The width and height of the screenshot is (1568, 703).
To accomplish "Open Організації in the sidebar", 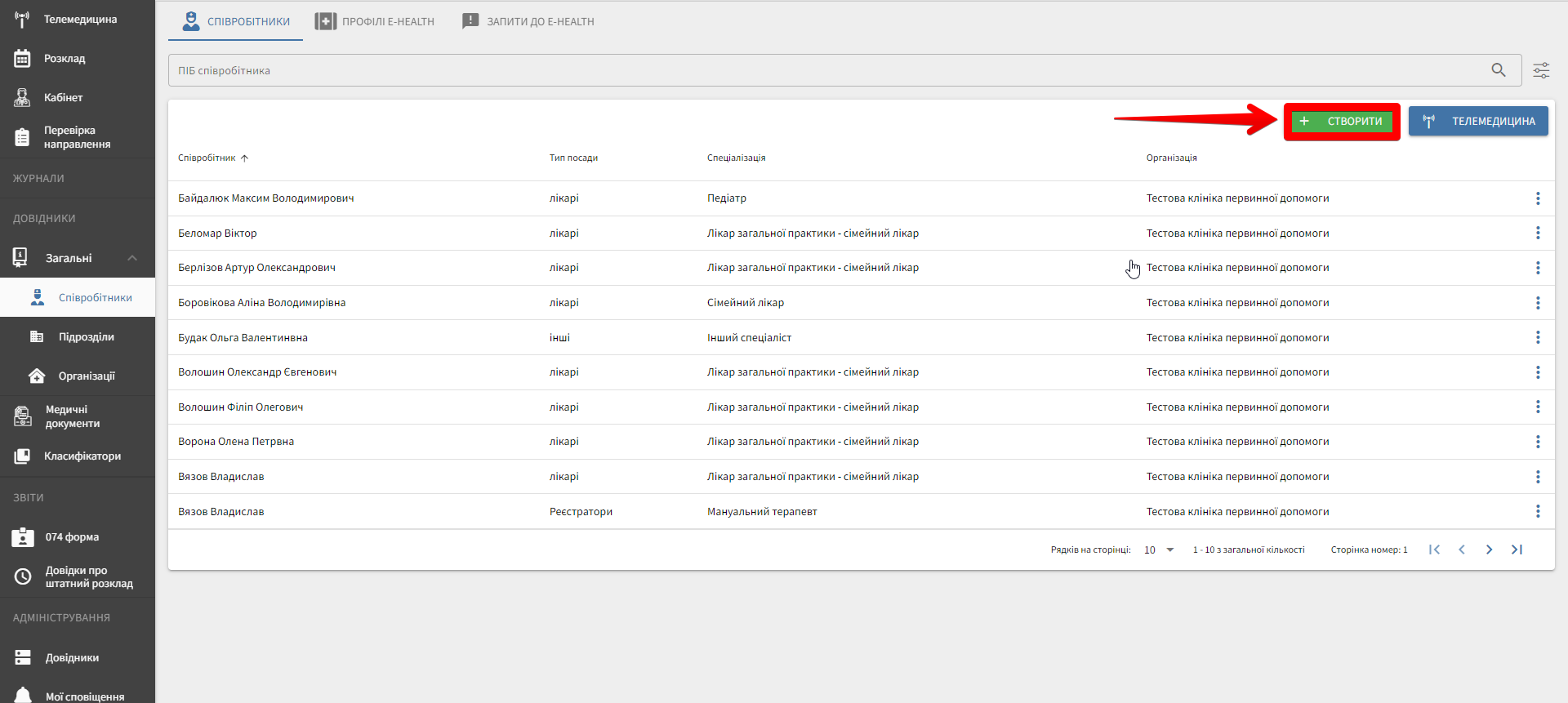I will pos(87,376).
